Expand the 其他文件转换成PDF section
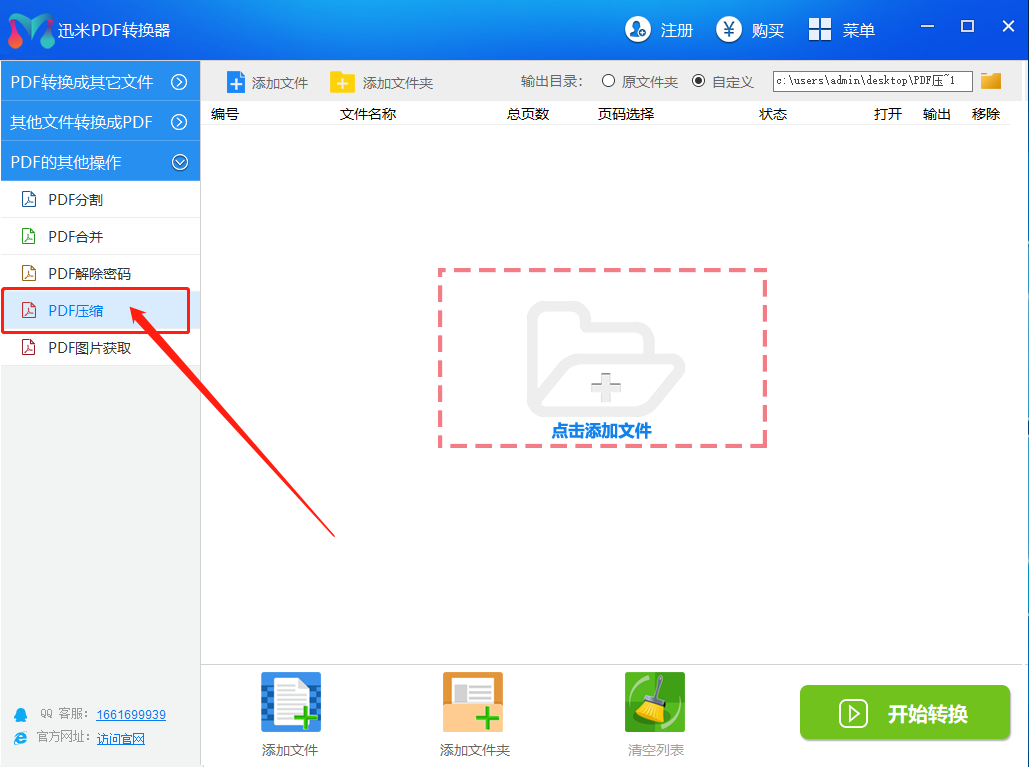 click(x=180, y=122)
